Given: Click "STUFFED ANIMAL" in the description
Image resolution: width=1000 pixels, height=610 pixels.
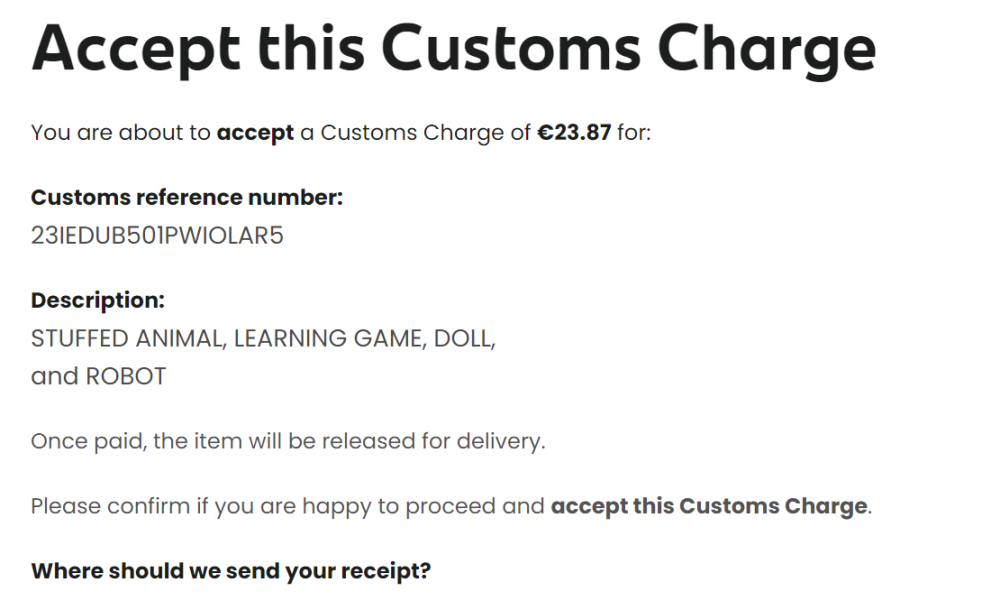Looking at the screenshot, I should (x=126, y=339).
